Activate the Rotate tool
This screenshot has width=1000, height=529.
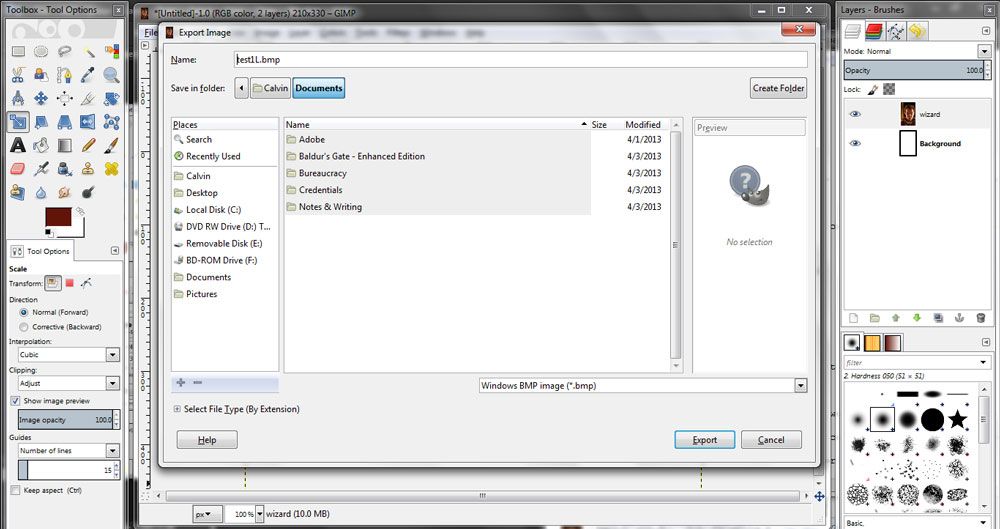pyautogui.click(x=112, y=98)
